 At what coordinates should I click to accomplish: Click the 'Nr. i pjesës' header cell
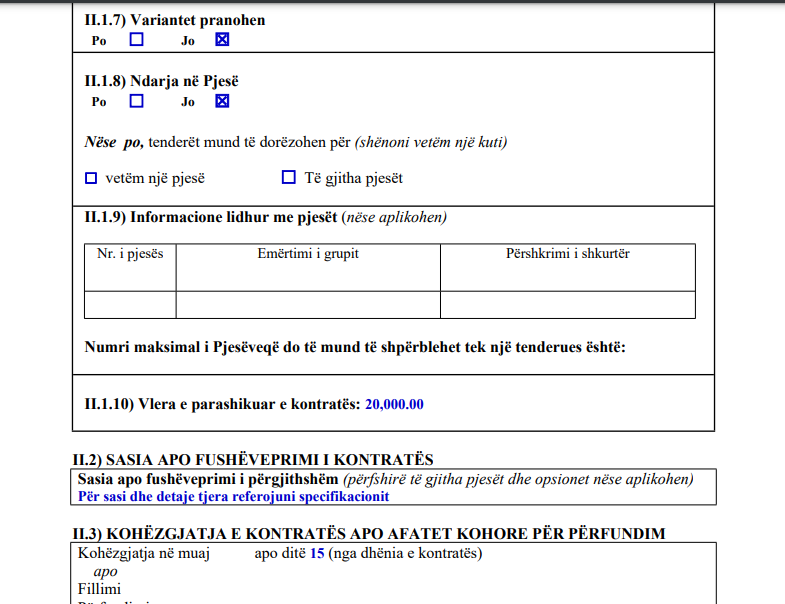(x=130, y=267)
